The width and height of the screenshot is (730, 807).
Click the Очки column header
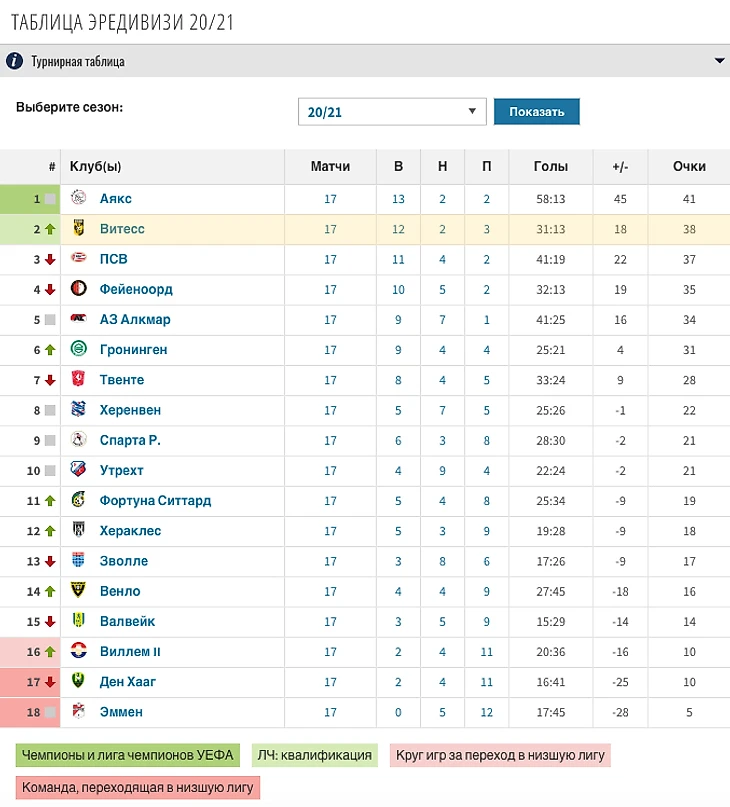point(689,167)
